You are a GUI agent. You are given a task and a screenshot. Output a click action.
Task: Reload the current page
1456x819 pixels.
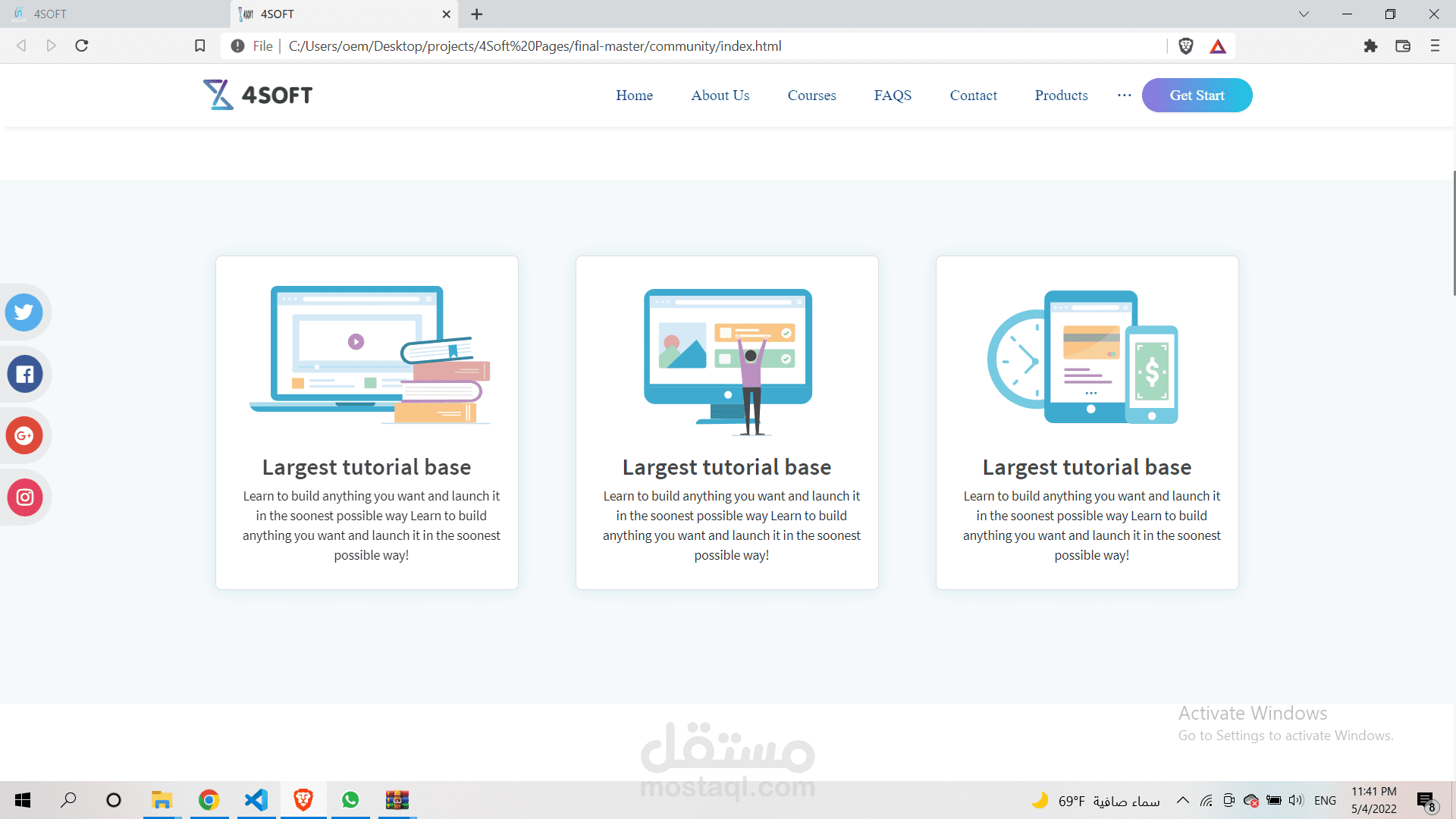[x=82, y=46]
